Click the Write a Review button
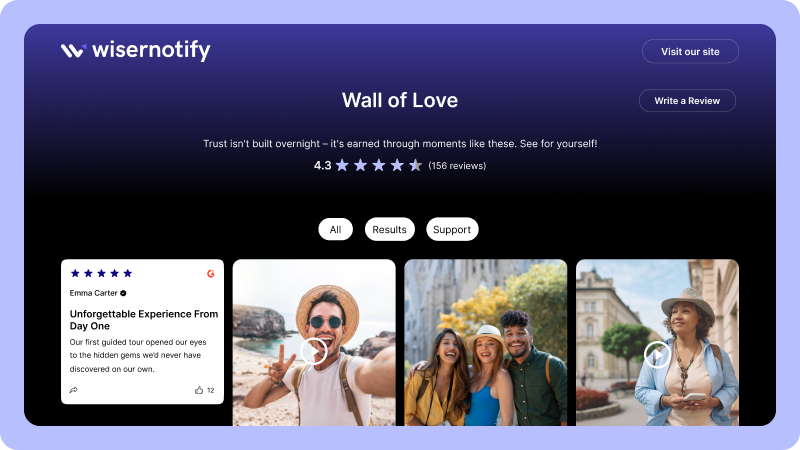The image size is (800, 450). (x=687, y=101)
